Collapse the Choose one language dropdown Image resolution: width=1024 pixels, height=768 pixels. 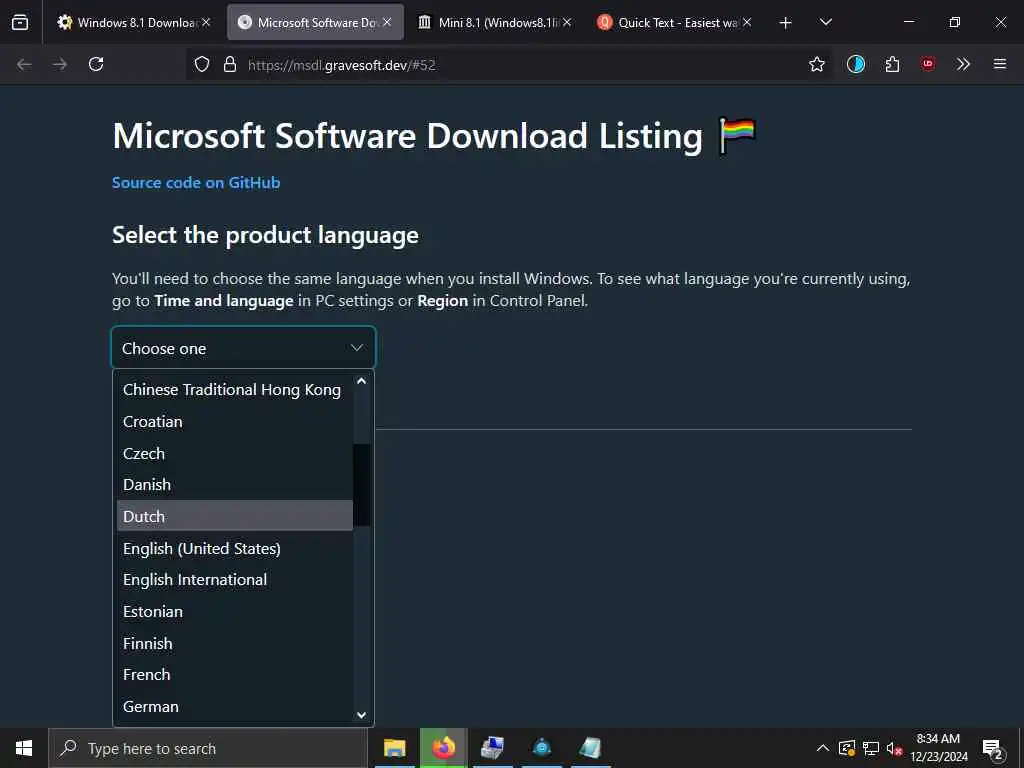244,348
